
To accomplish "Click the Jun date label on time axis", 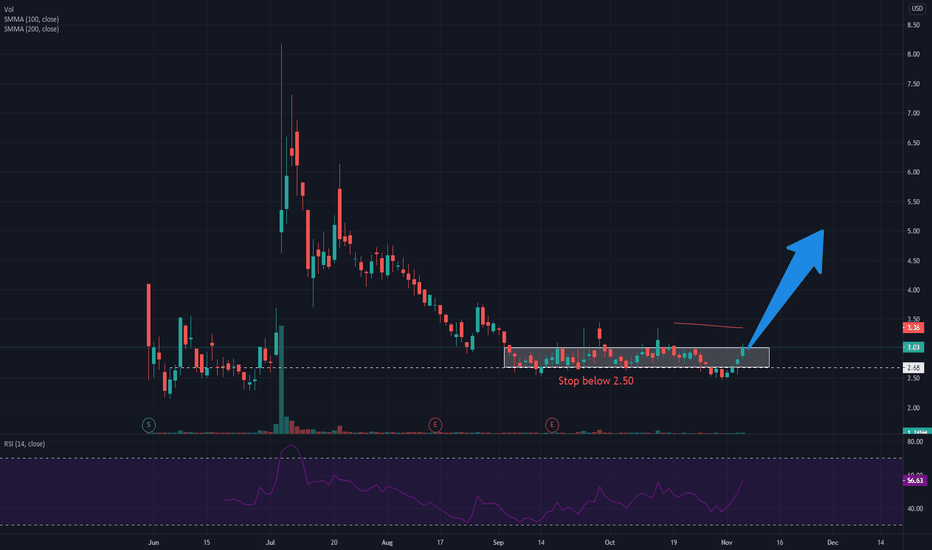I will (153, 542).
